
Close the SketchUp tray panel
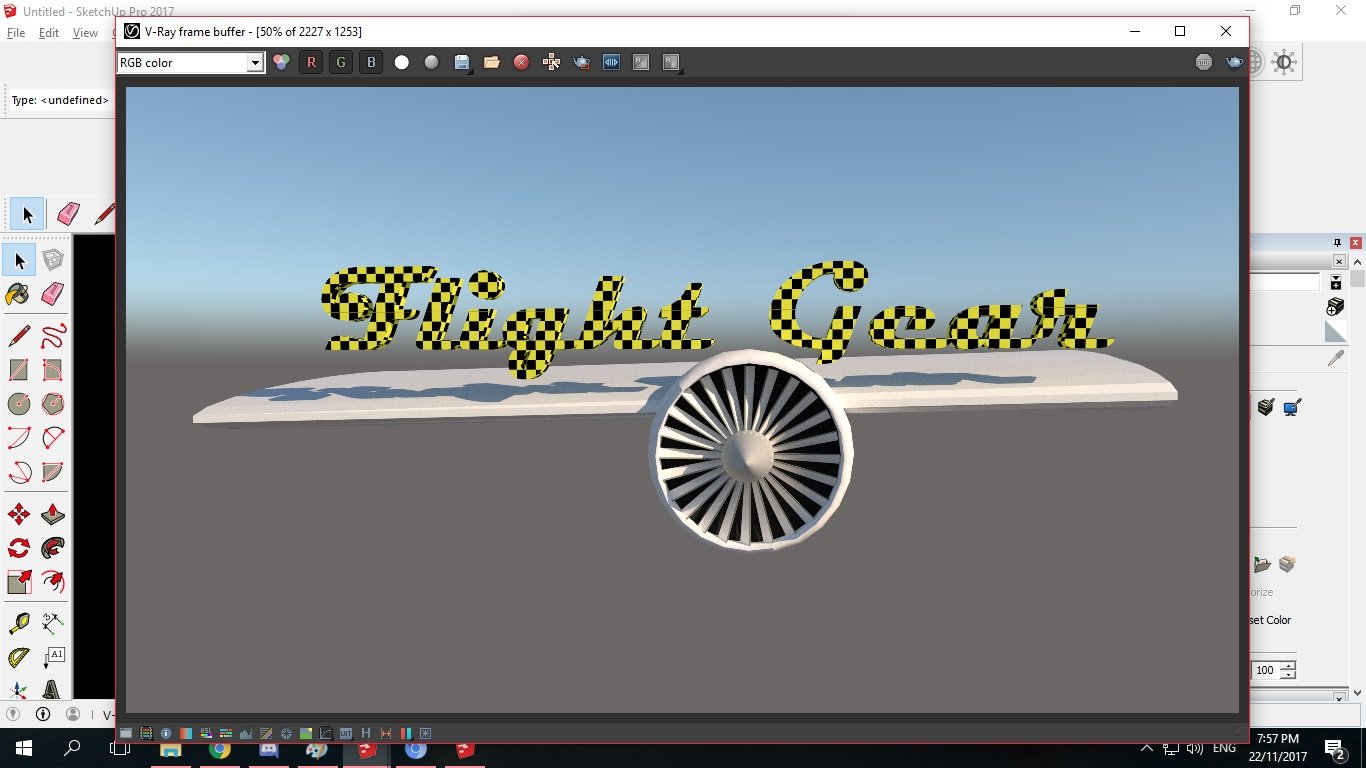[1356, 243]
